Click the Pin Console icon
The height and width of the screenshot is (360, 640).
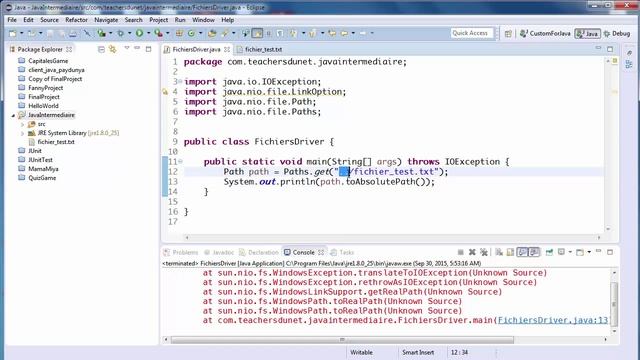pyautogui.click(x=549, y=252)
